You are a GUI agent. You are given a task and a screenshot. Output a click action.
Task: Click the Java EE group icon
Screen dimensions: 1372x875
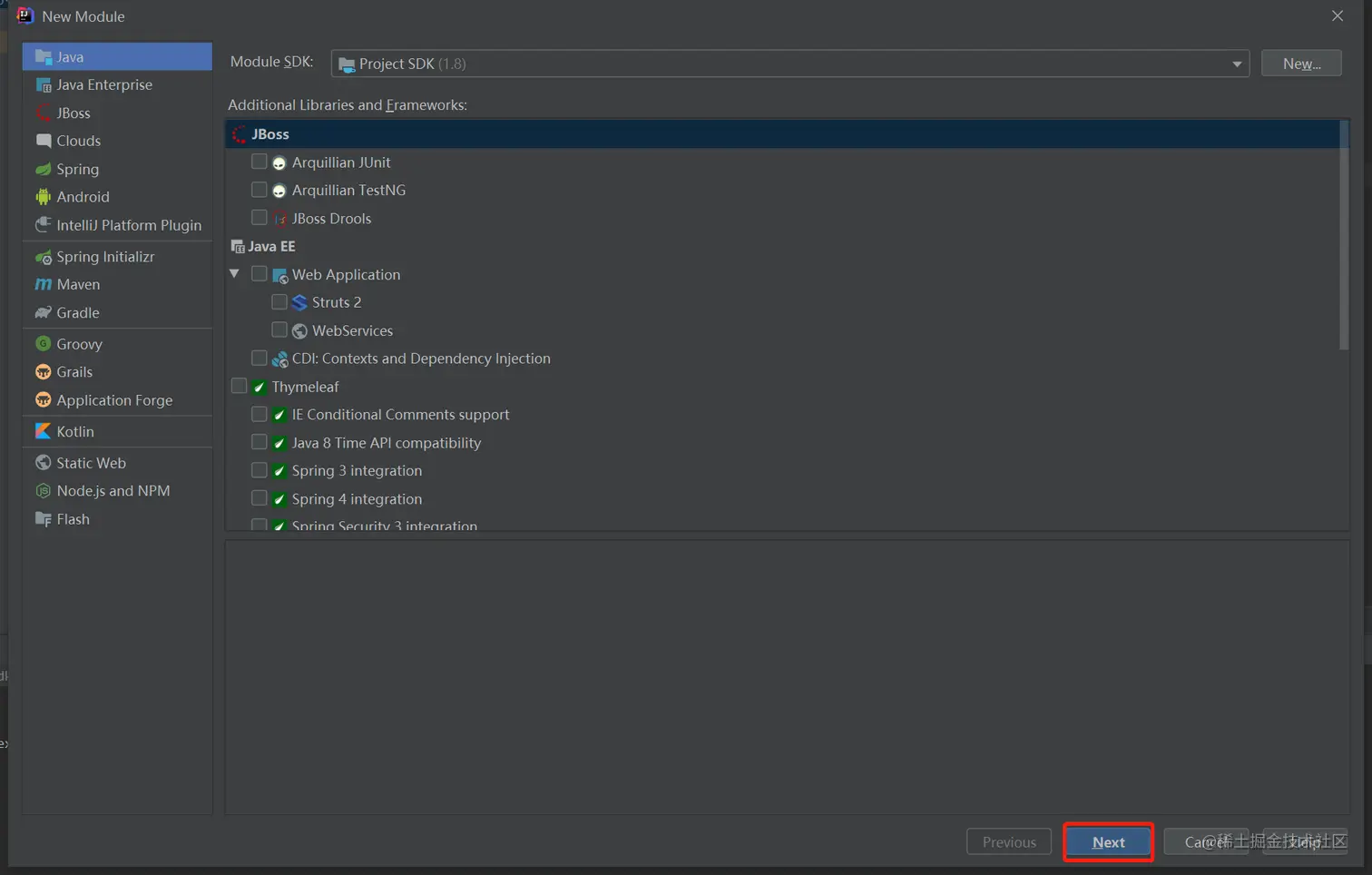[238, 247]
